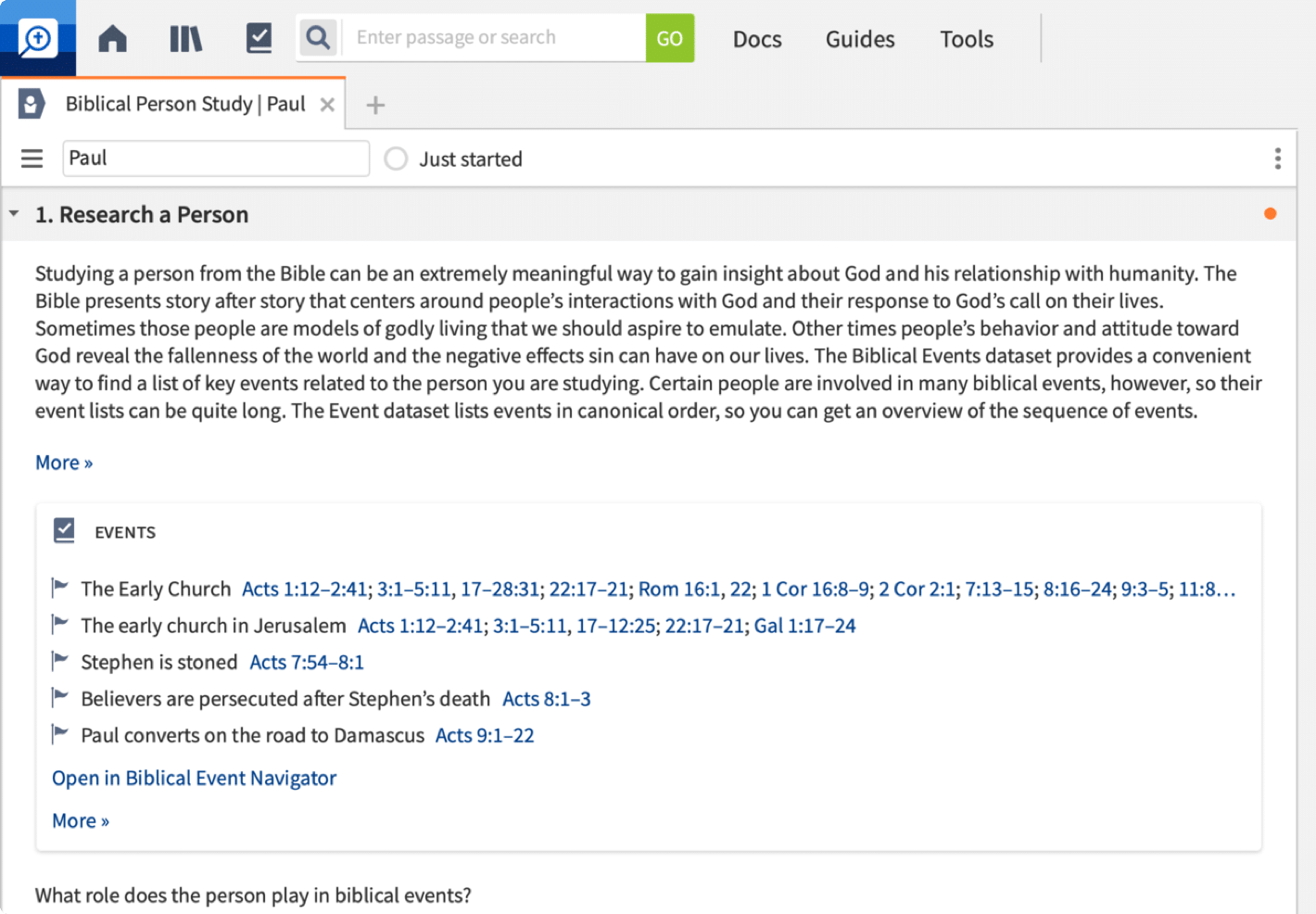Click the magnifying glass search icon

(318, 38)
